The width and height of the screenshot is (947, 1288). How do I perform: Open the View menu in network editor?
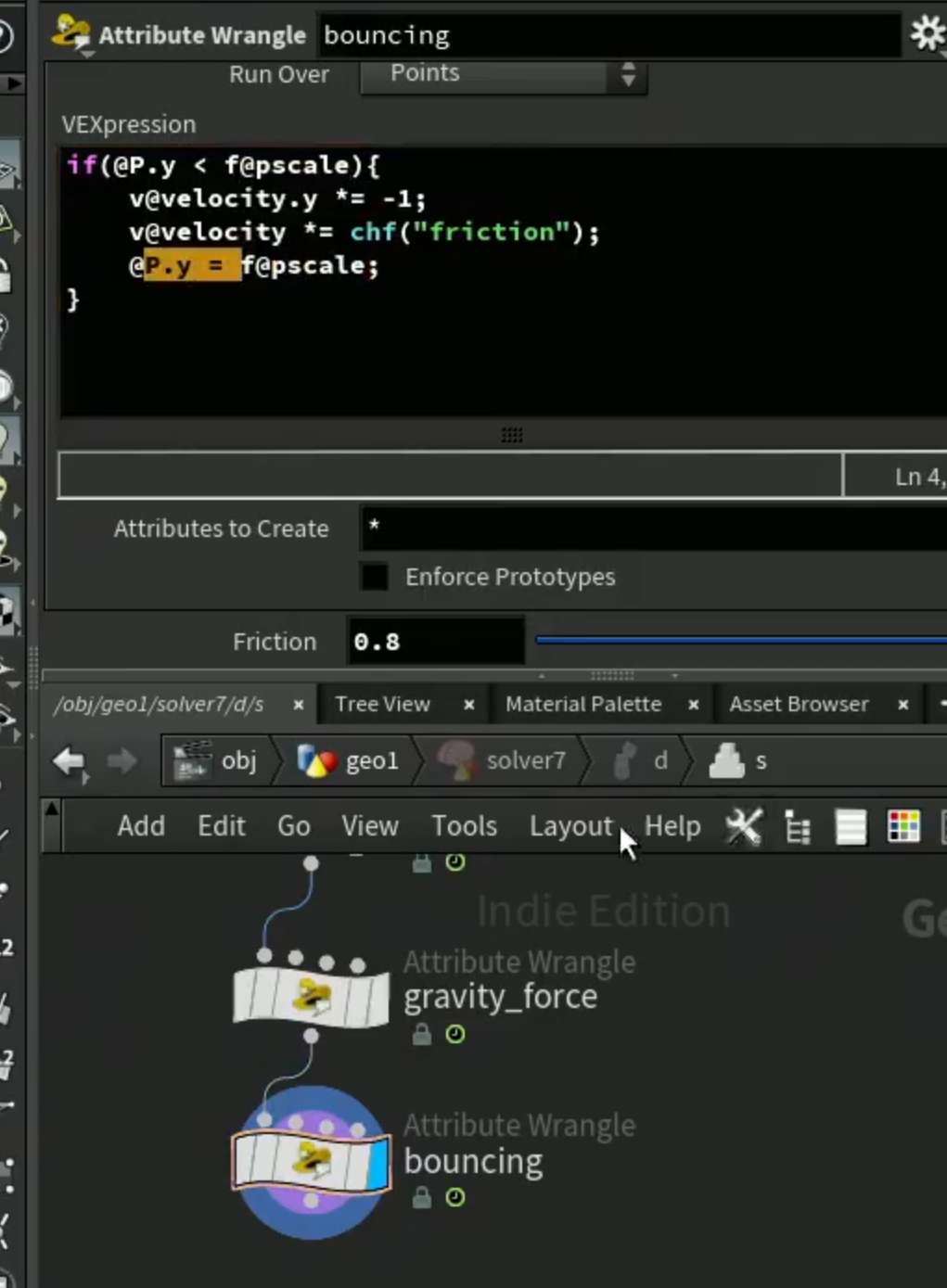[370, 826]
